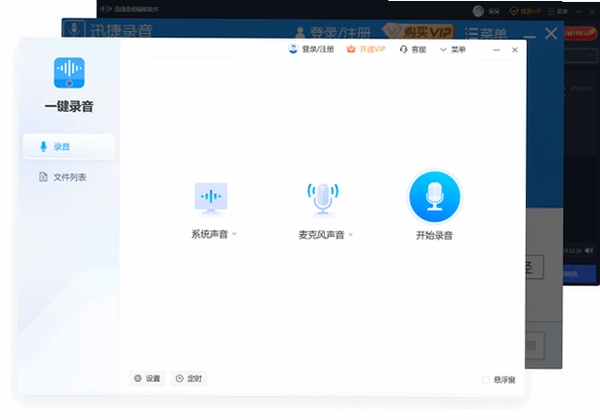The width and height of the screenshot is (600, 420).
Task: Open 客服 headset support
Action: click(413, 49)
